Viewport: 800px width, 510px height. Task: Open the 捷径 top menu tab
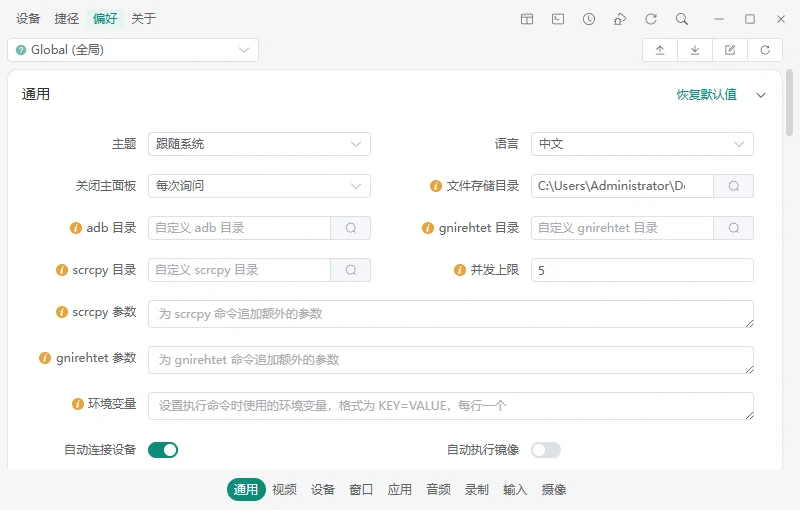tap(67, 19)
